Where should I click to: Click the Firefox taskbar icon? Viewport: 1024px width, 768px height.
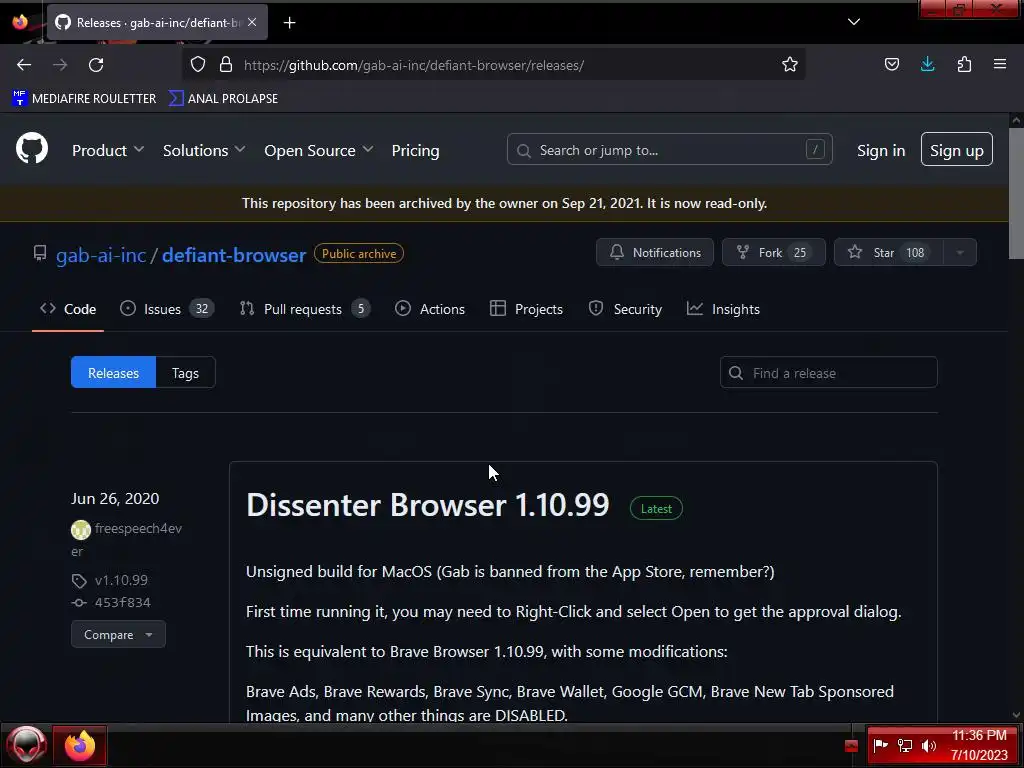click(80, 745)
